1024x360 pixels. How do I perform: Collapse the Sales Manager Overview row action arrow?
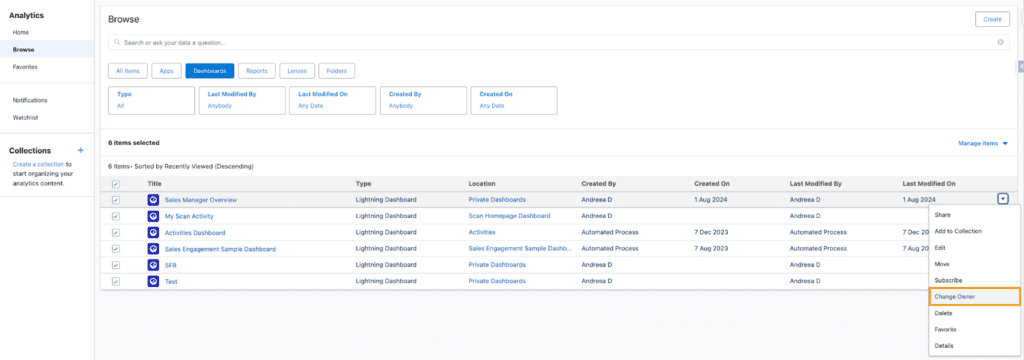1003,199
